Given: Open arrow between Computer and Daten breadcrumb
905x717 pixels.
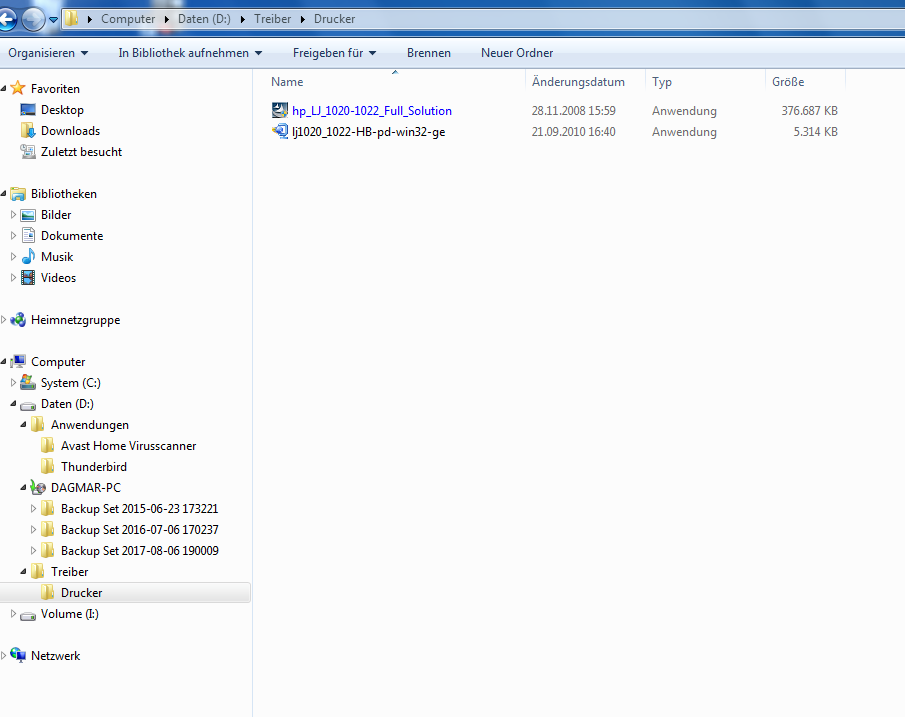Looking at the screenshot, I should pyautogui.click(x=166, y=19).
